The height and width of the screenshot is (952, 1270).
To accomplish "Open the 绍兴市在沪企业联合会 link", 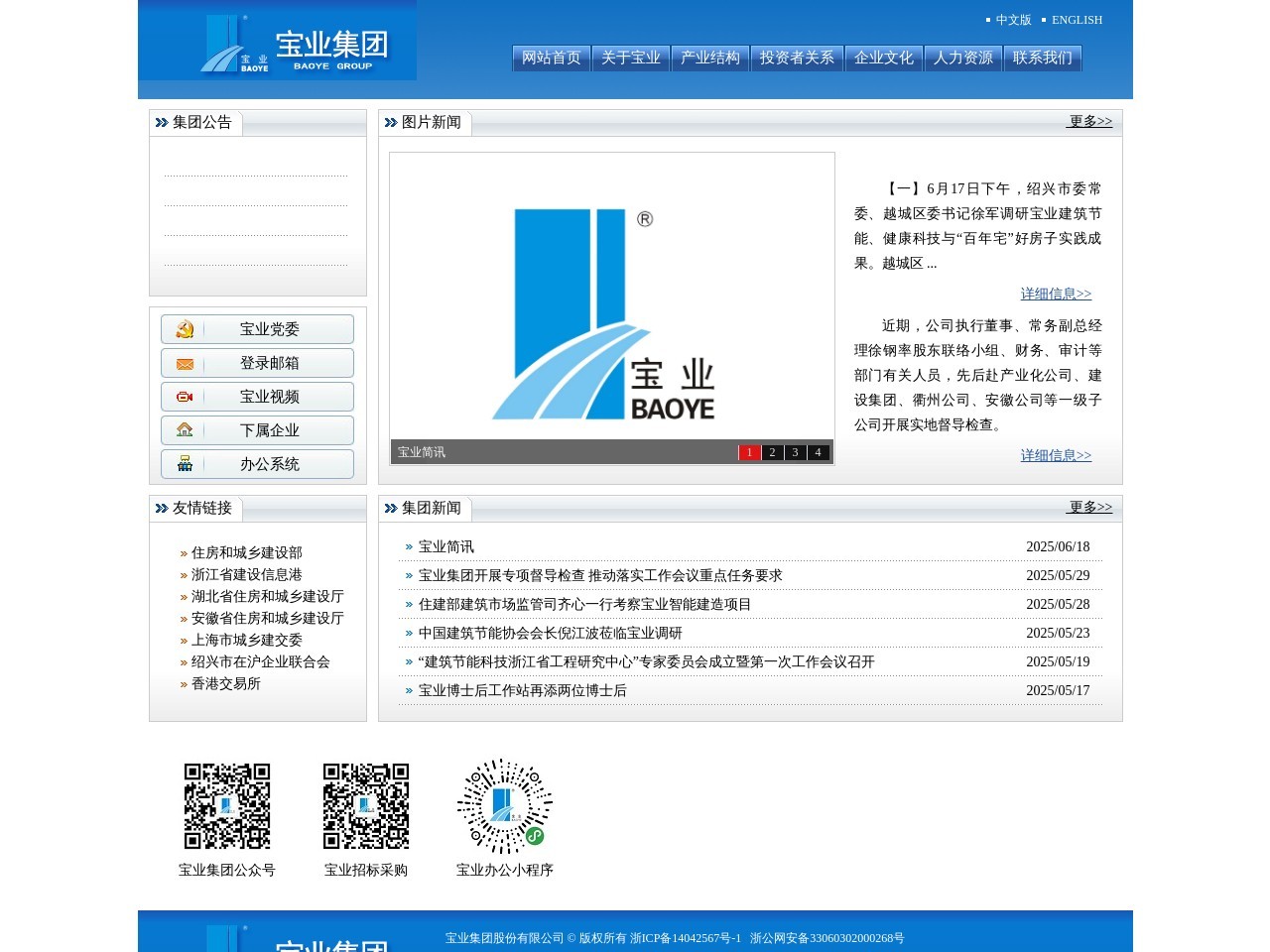I will tap(260, 661).
